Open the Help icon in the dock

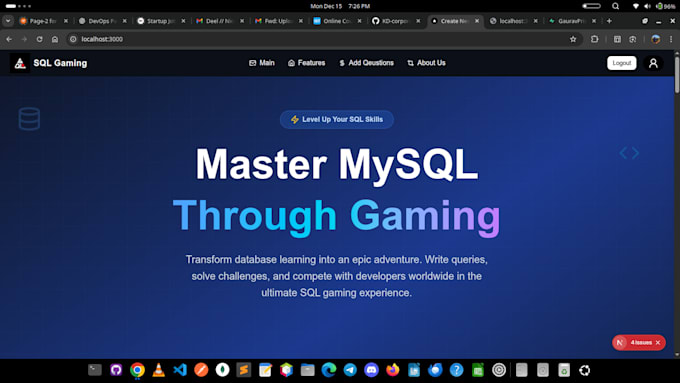pyautogui.click(x=456, y=370)
